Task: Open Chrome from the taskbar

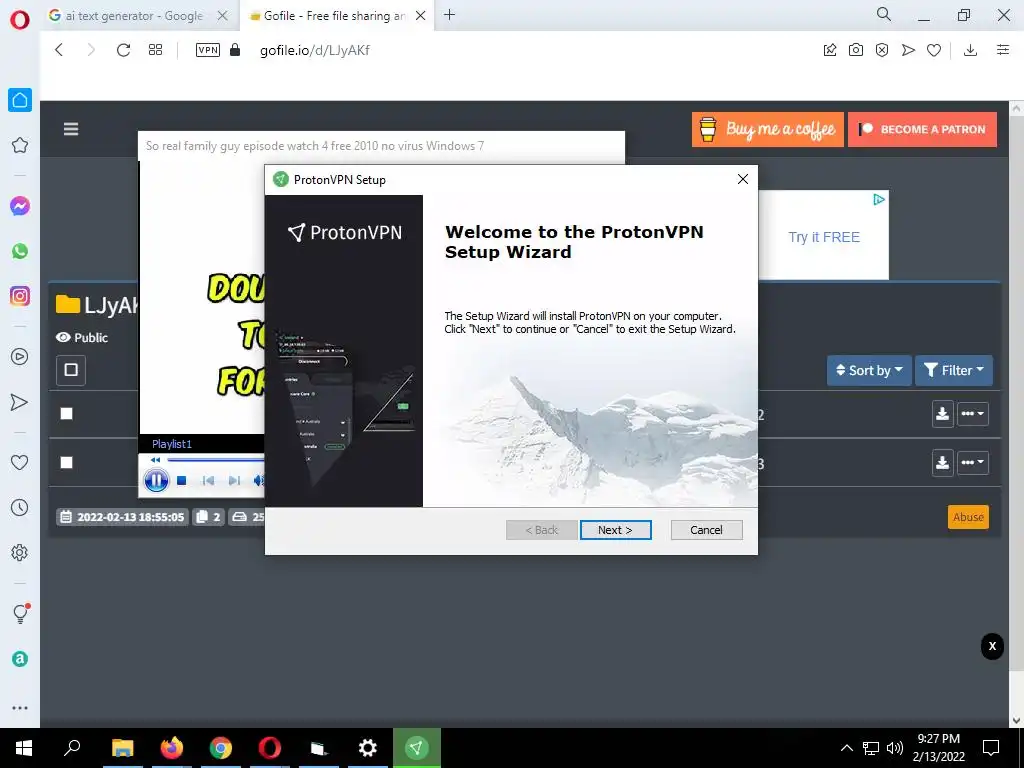Action: [x=221, y=748]
